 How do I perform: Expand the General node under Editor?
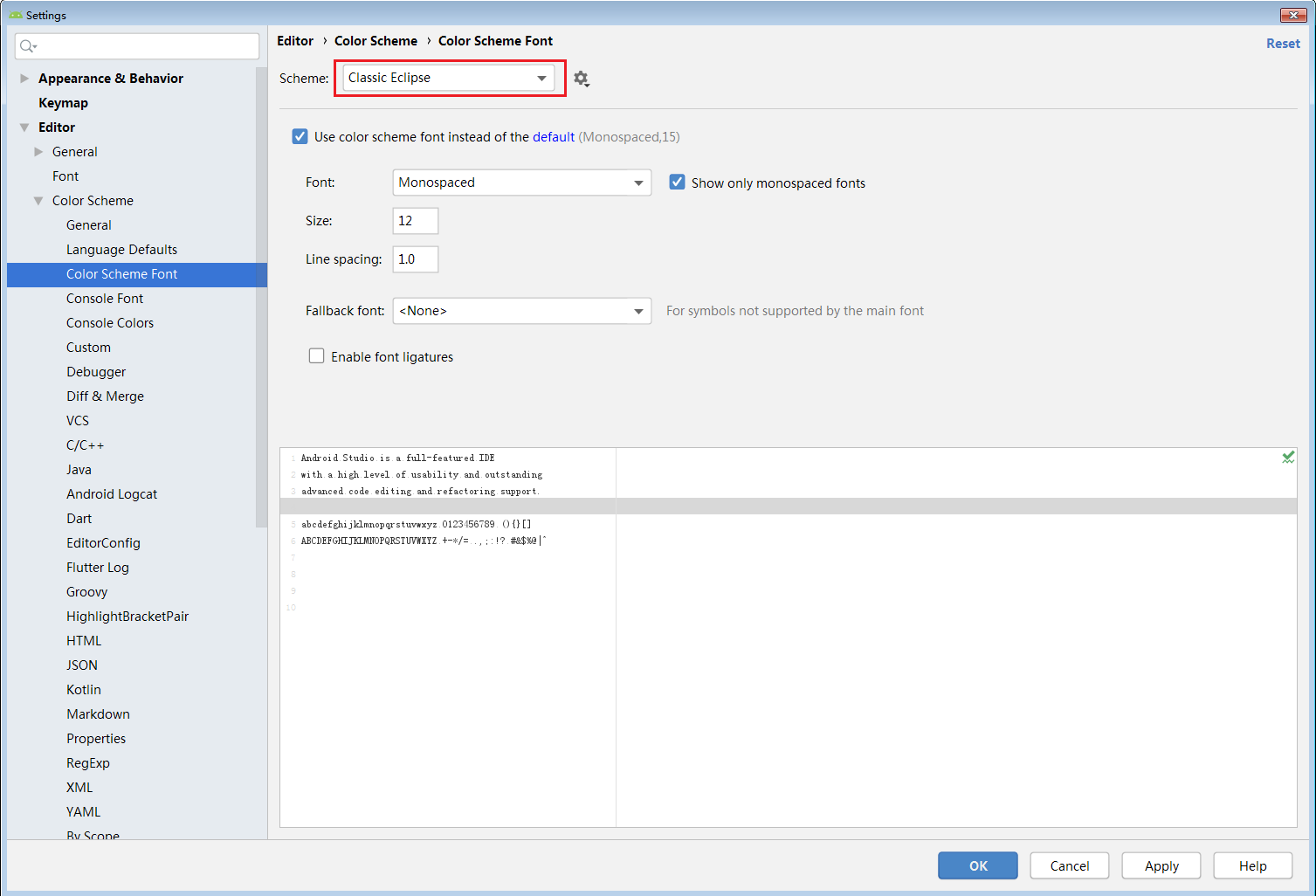point(38,152)
